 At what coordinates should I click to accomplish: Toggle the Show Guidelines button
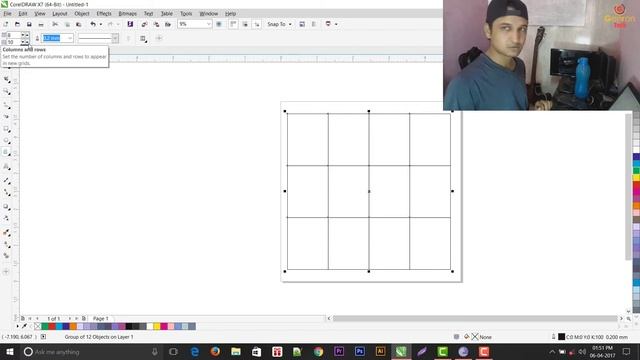coord(257,24)
